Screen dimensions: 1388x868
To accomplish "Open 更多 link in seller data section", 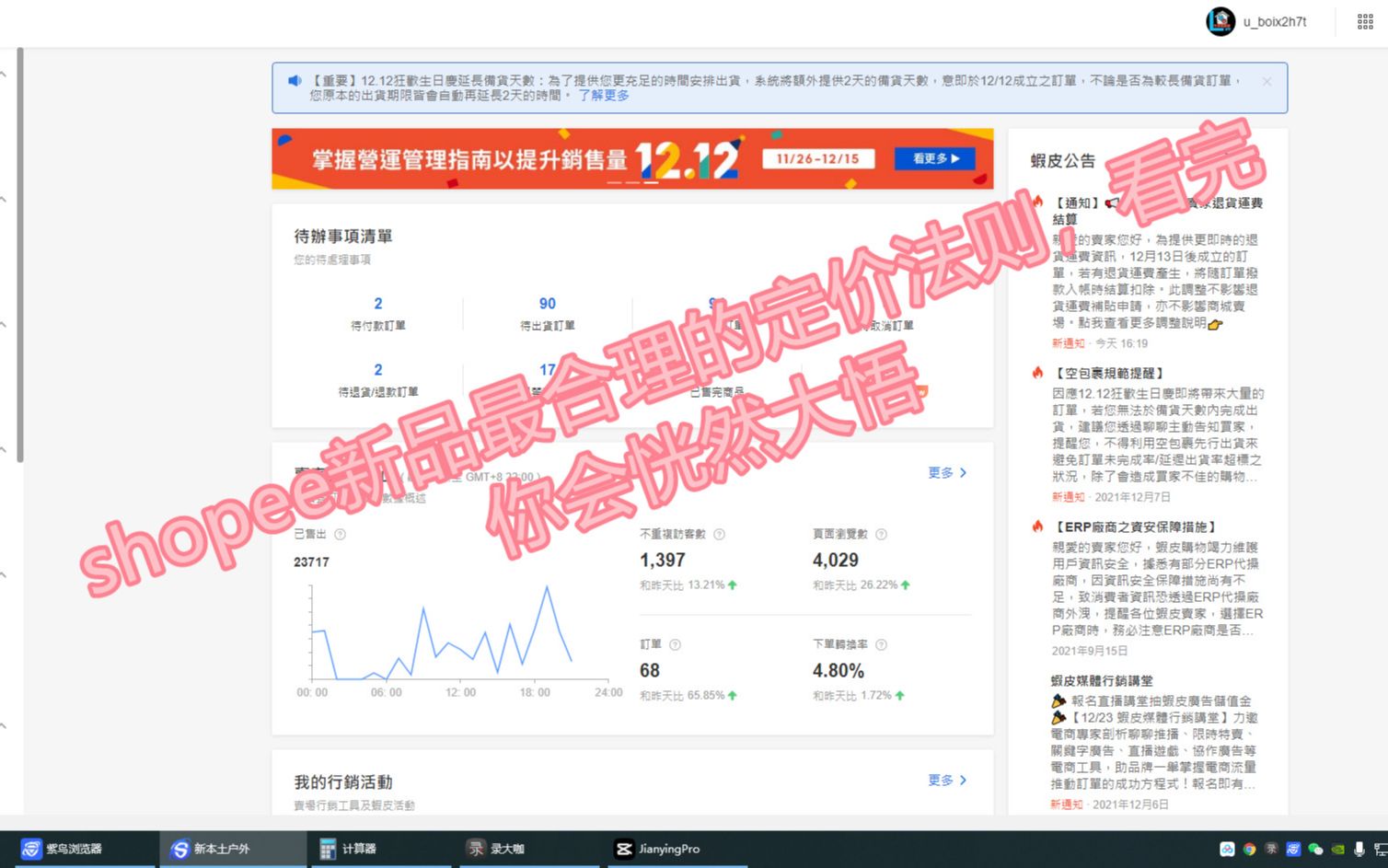I will click(x=947, y=472).
